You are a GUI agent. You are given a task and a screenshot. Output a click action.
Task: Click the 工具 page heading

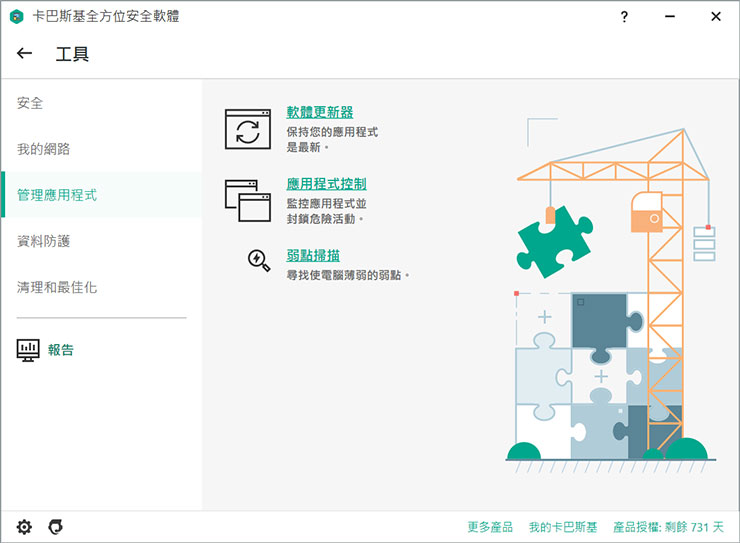(x=72, y=54)
